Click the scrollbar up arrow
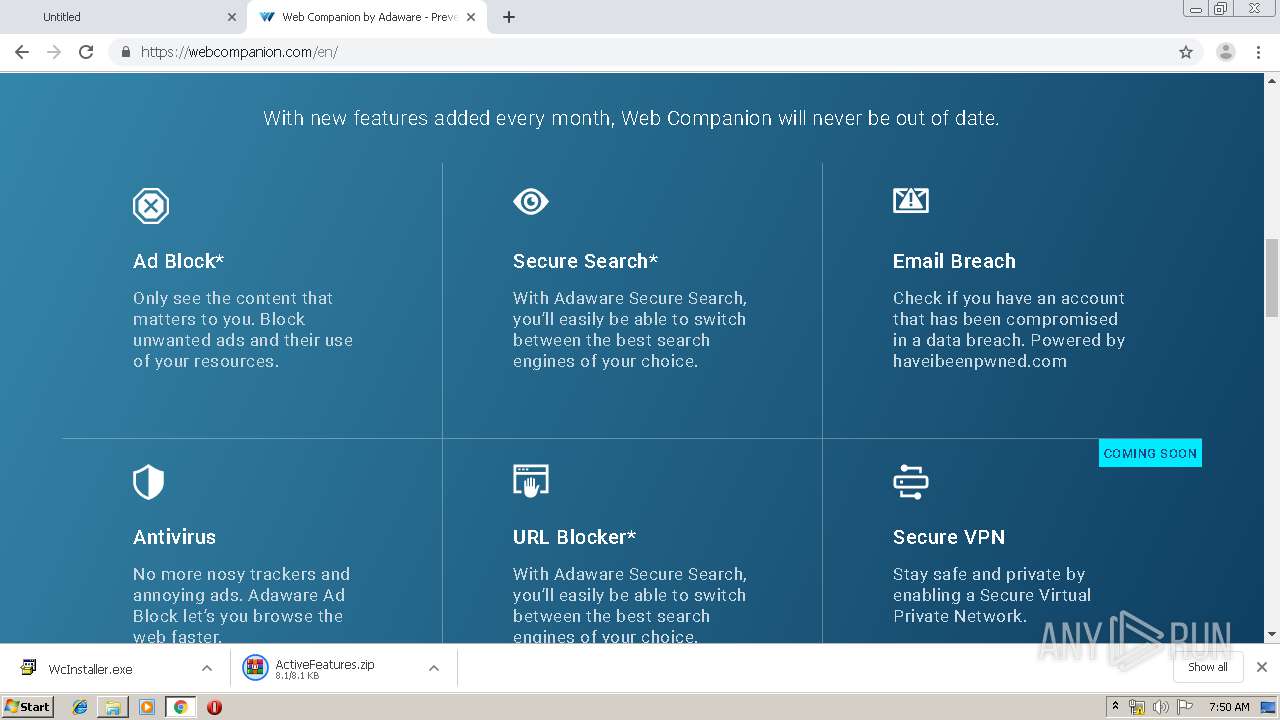The height and width of the screenshot is (720, 1280). point(1272,81)
